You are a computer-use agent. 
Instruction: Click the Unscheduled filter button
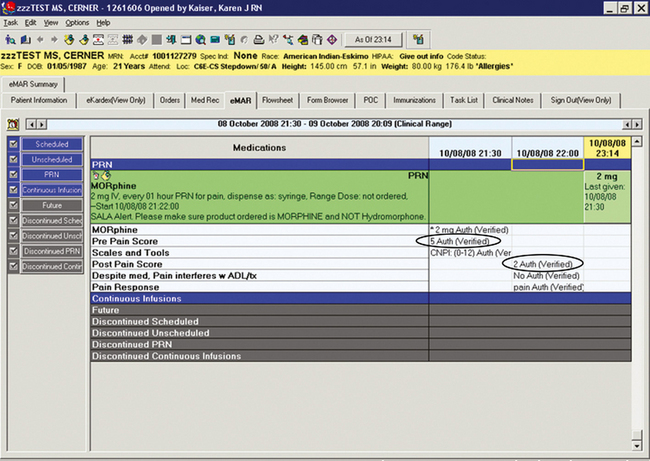52,160
